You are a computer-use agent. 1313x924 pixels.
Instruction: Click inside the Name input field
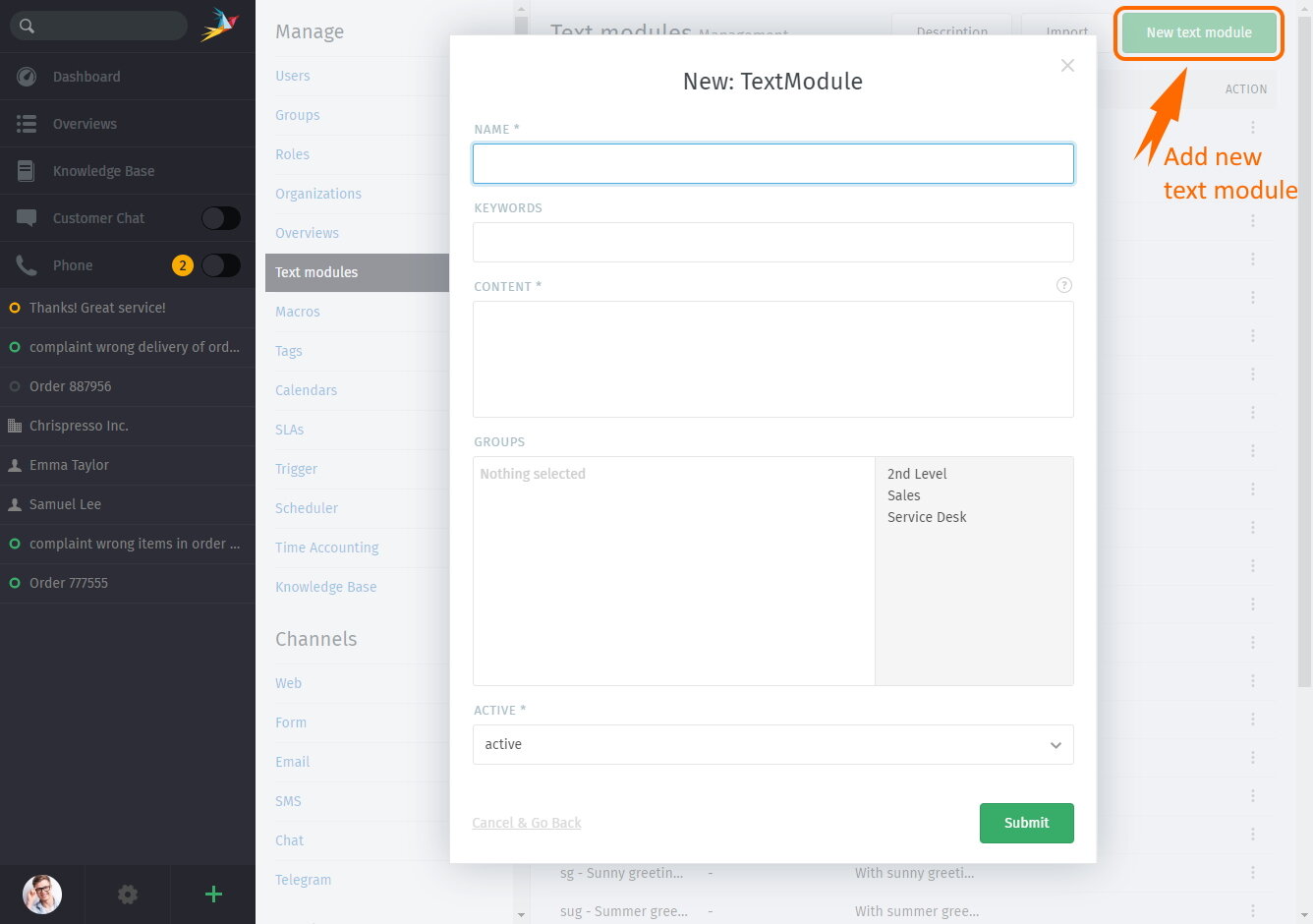point(772,162)
